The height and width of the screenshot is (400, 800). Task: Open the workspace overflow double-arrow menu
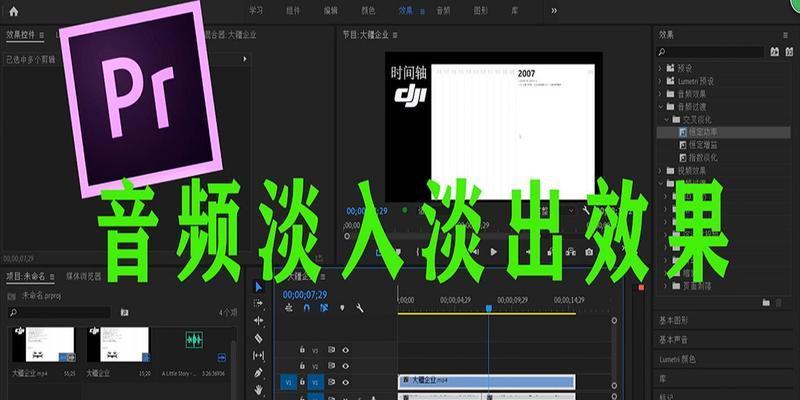[x=554, y=11]
